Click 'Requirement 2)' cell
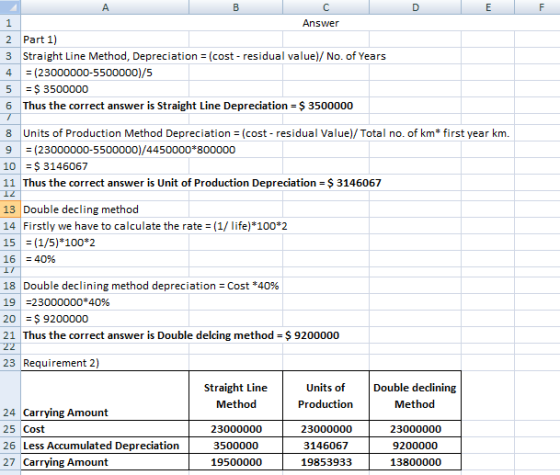Image resolution: width=560 pixels, height=475 pixels. click(x=61, y=363)
